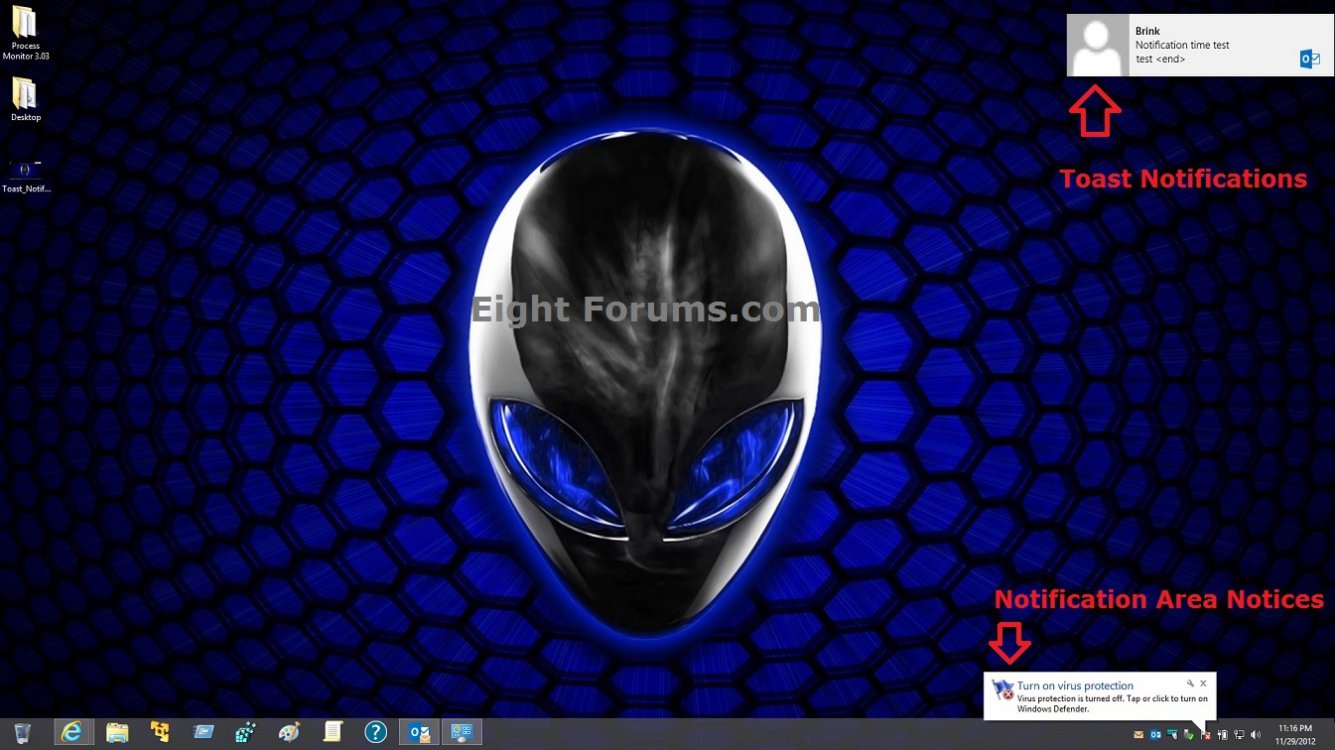
Task: Open File Explorer from the taskbar
Action: [117, 732]
